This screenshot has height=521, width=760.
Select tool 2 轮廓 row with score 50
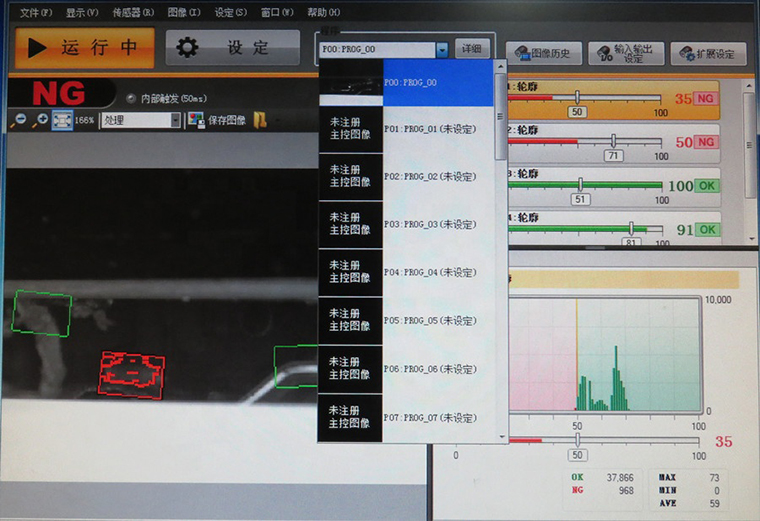point(613,144)
